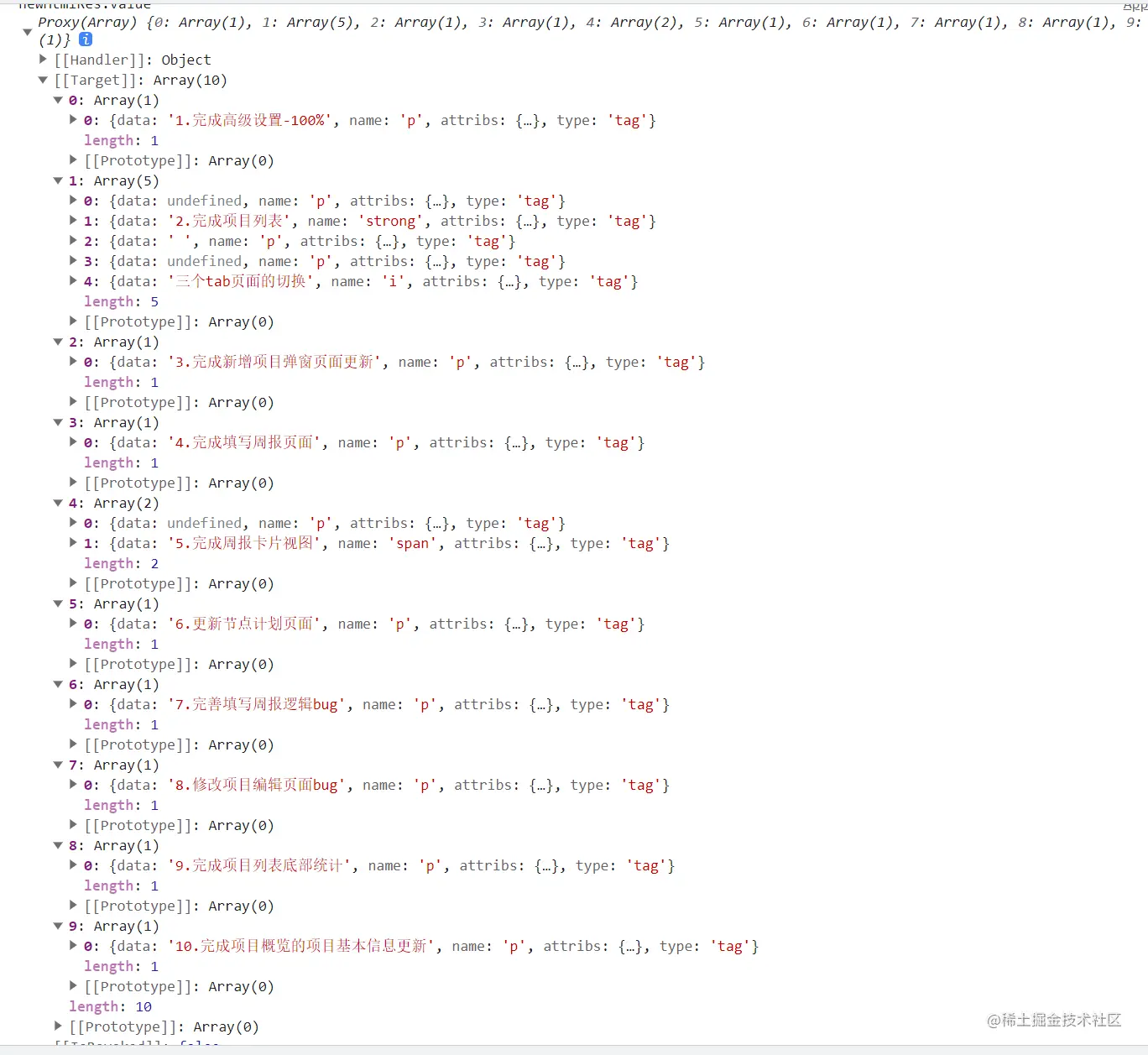
Task: Click the name value 'i'
Action: point(394,281)
